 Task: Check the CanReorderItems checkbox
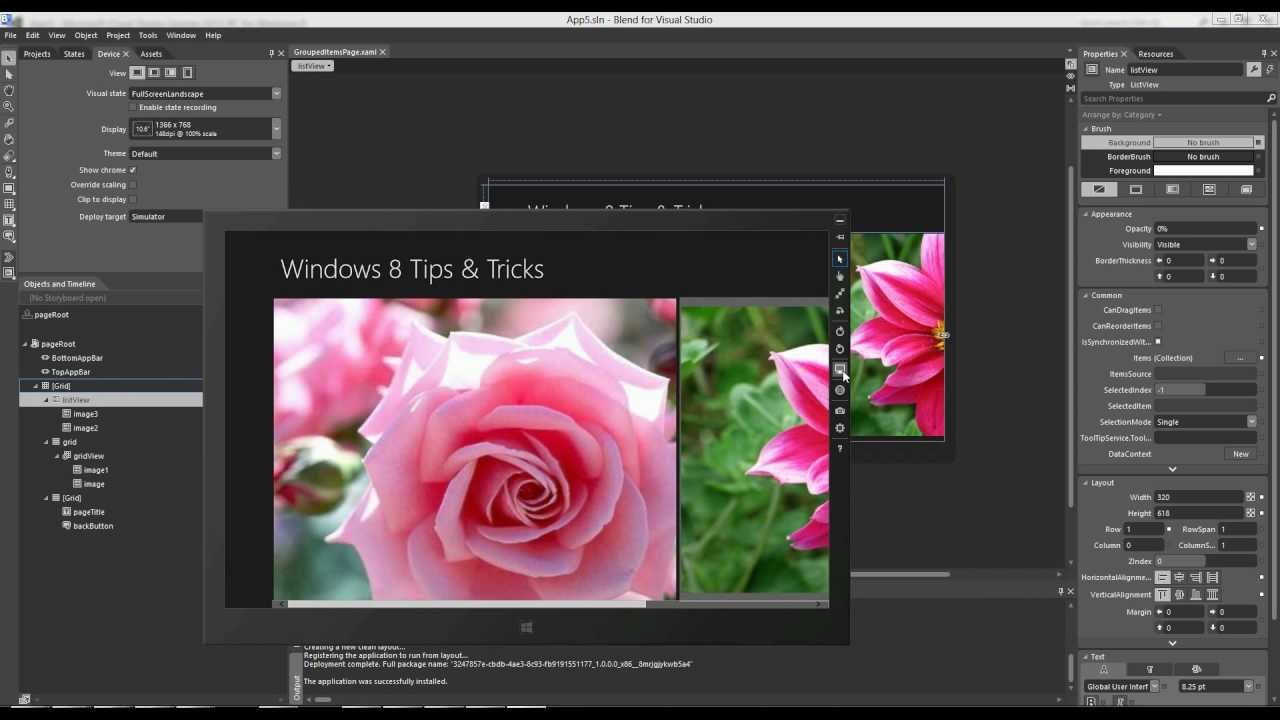coord(1158,326)
